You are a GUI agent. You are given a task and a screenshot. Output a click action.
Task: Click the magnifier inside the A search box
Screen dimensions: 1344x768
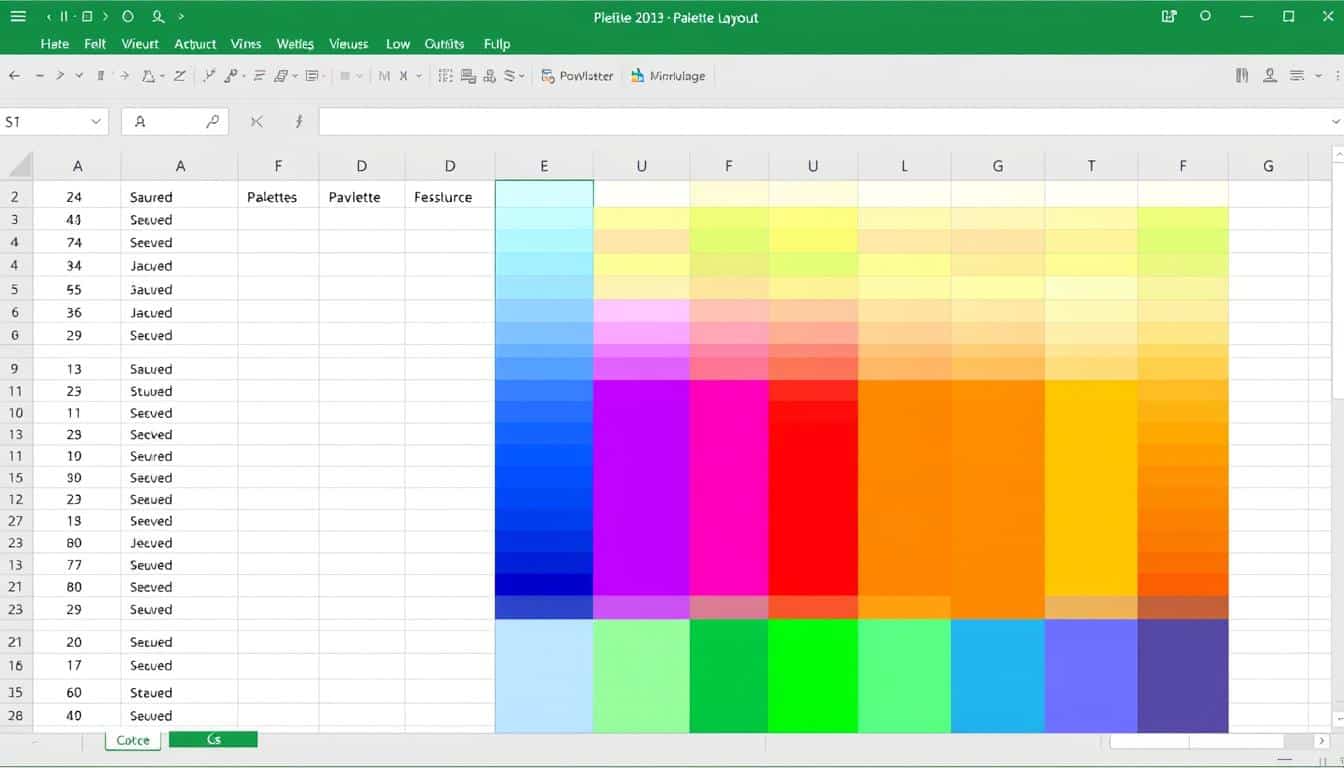(x=212, y=121)
